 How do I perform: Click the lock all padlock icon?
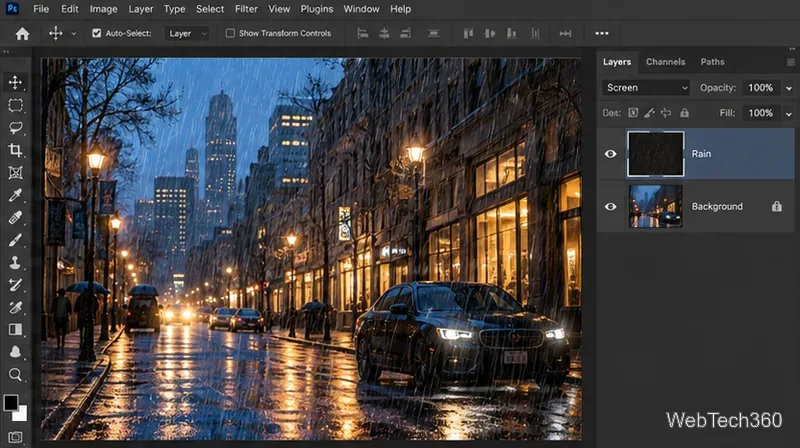[685, 113]
